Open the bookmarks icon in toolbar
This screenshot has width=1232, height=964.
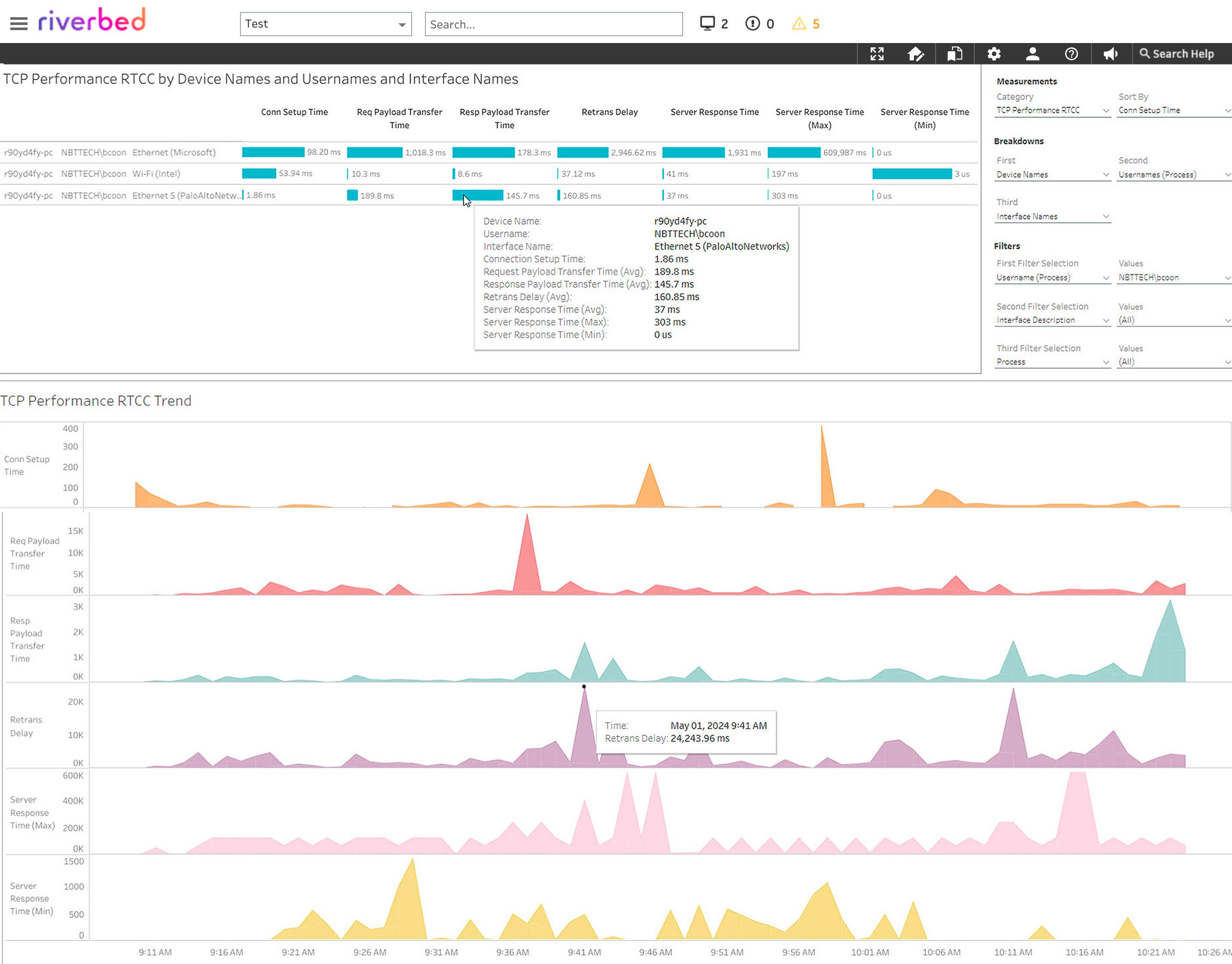tap(955, 54)
